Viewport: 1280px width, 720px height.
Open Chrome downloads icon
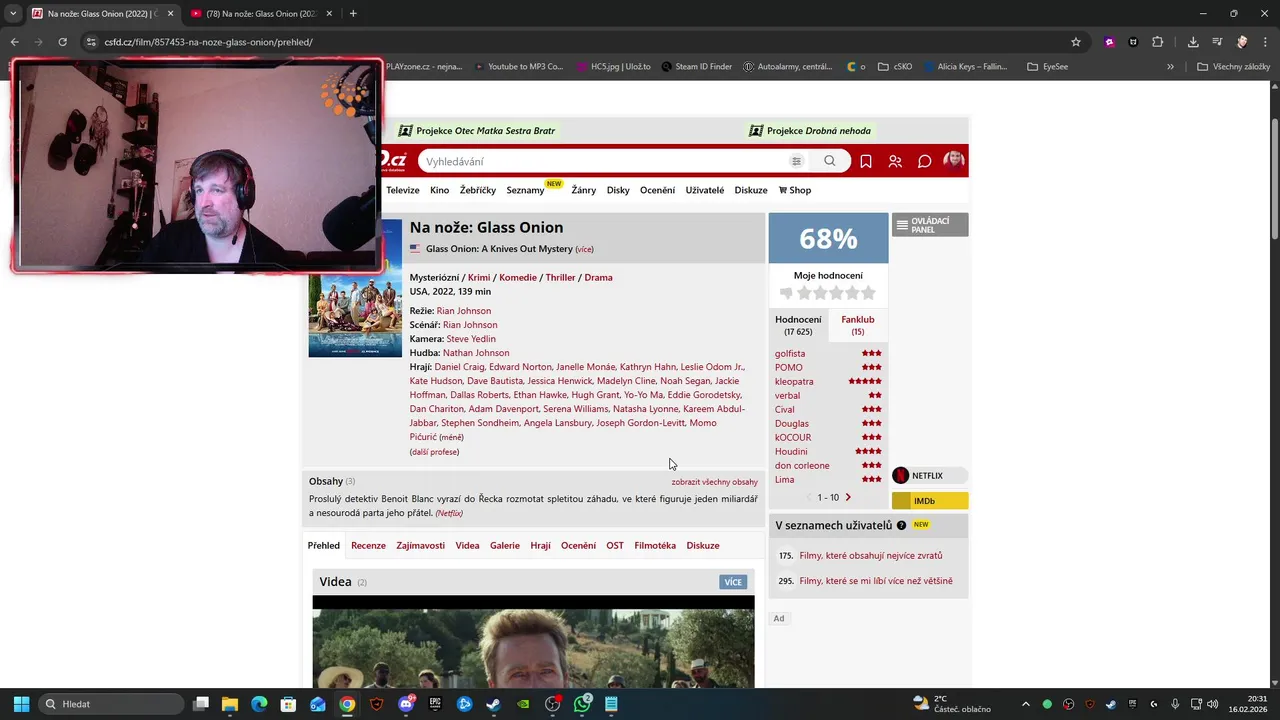click(1193, 42)
